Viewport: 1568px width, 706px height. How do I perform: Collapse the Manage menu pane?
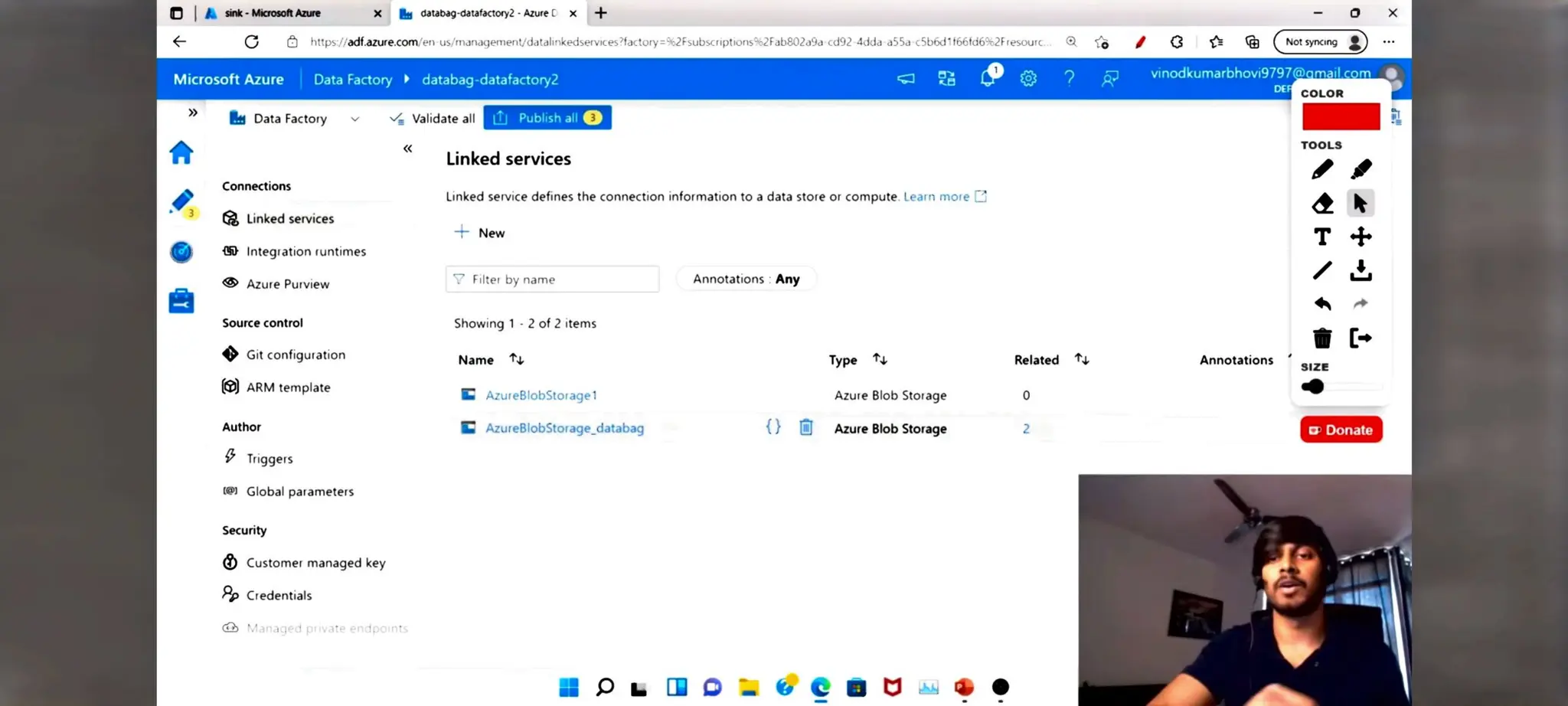pyautogui.click(x=408, y=149)
